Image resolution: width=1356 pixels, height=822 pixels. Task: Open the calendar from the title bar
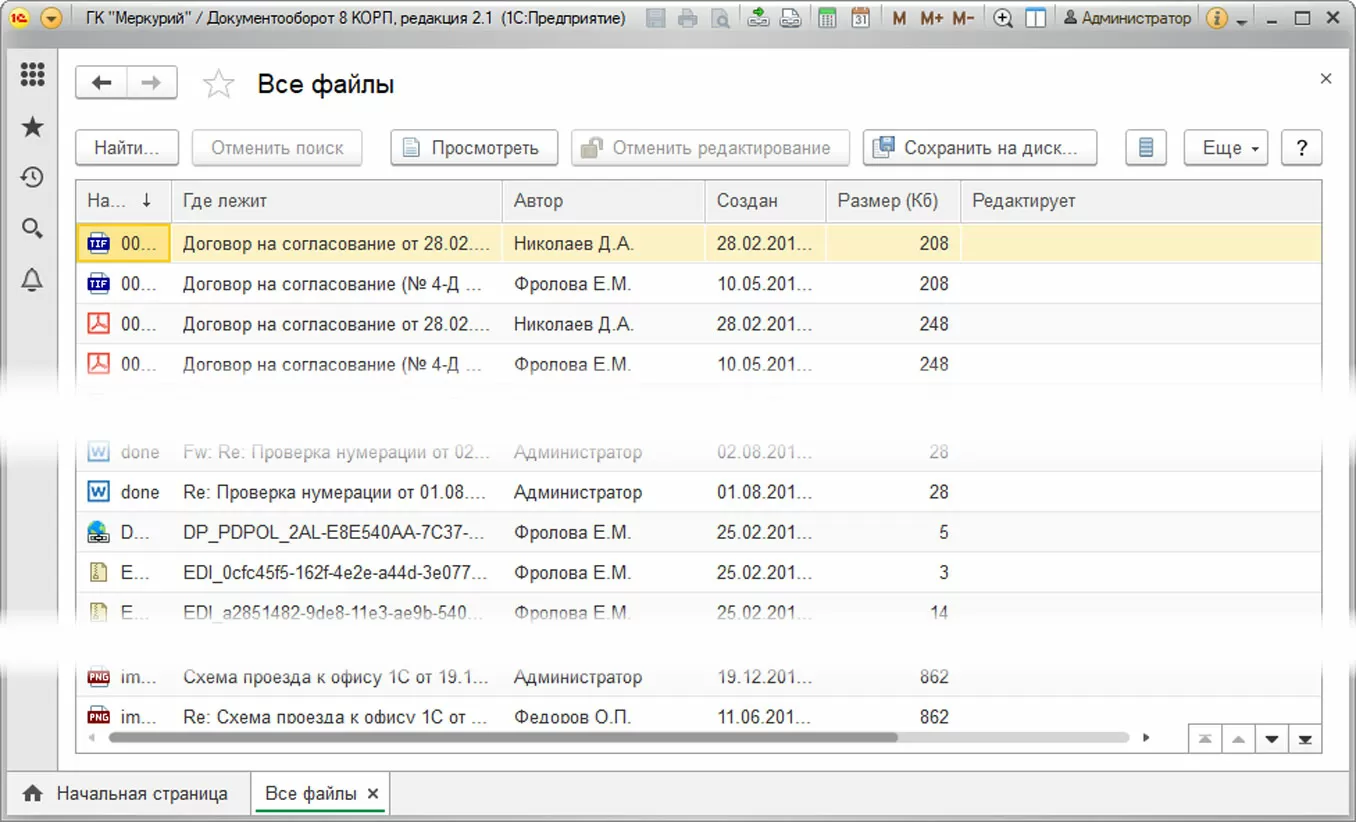[860, 18]
